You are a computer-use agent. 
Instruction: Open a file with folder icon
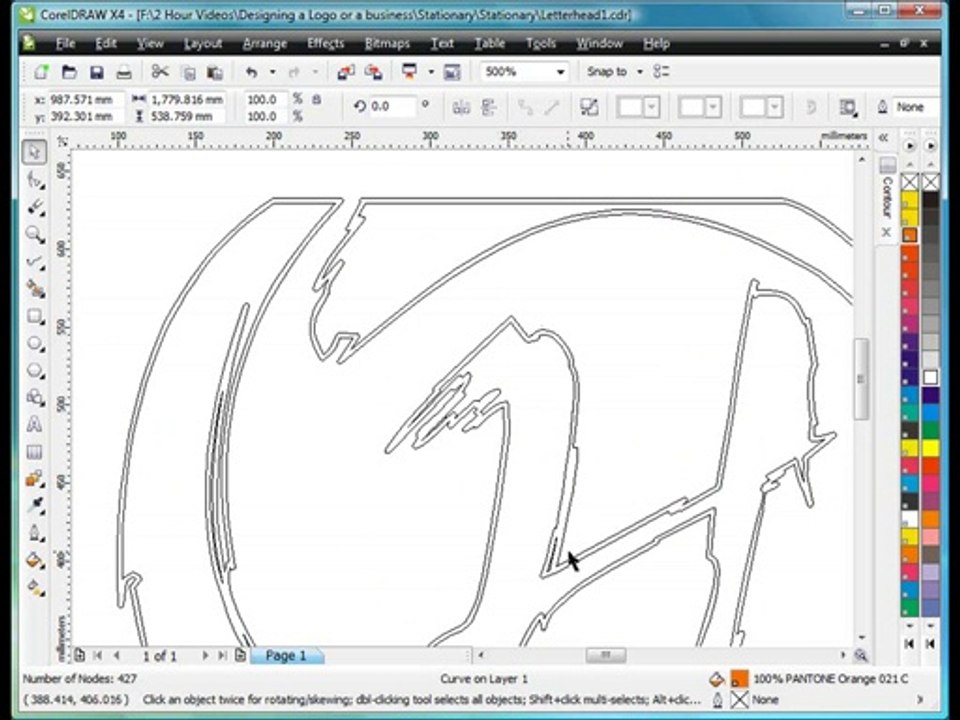tap(69, 72)
